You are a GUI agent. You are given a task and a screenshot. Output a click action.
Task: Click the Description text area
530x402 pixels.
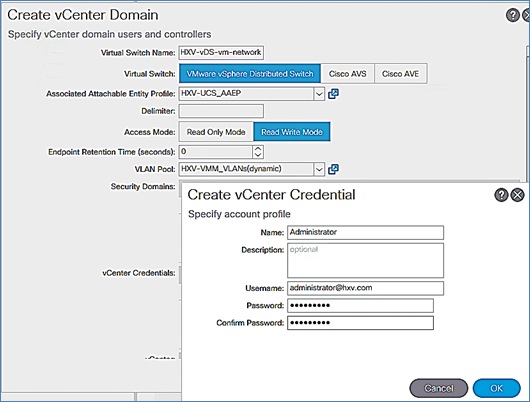[365, 260]
